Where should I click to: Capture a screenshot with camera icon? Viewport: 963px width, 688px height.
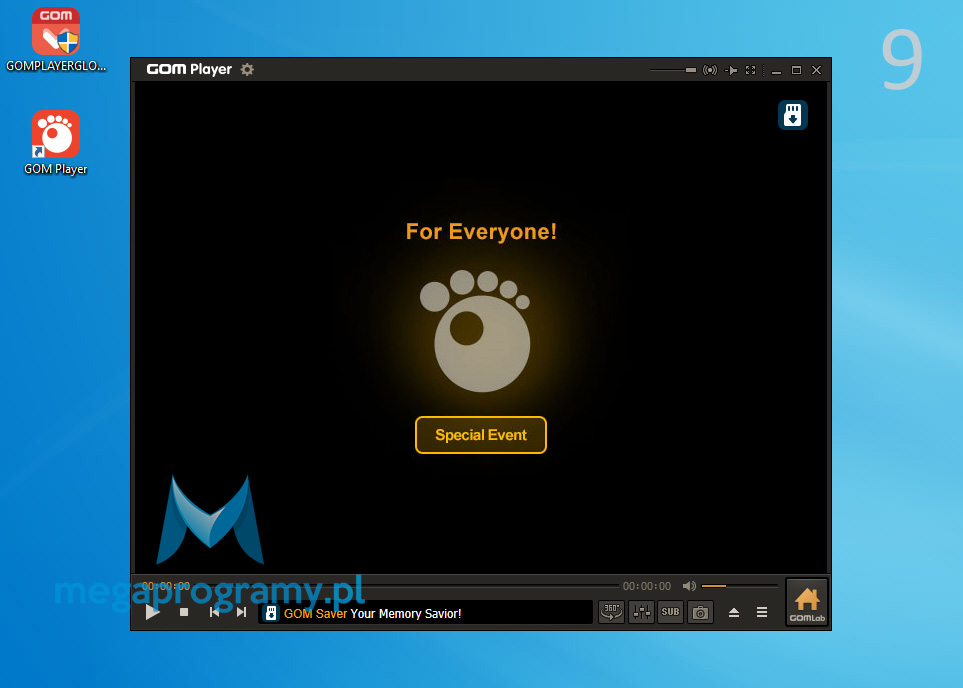[x=700, y=612]
